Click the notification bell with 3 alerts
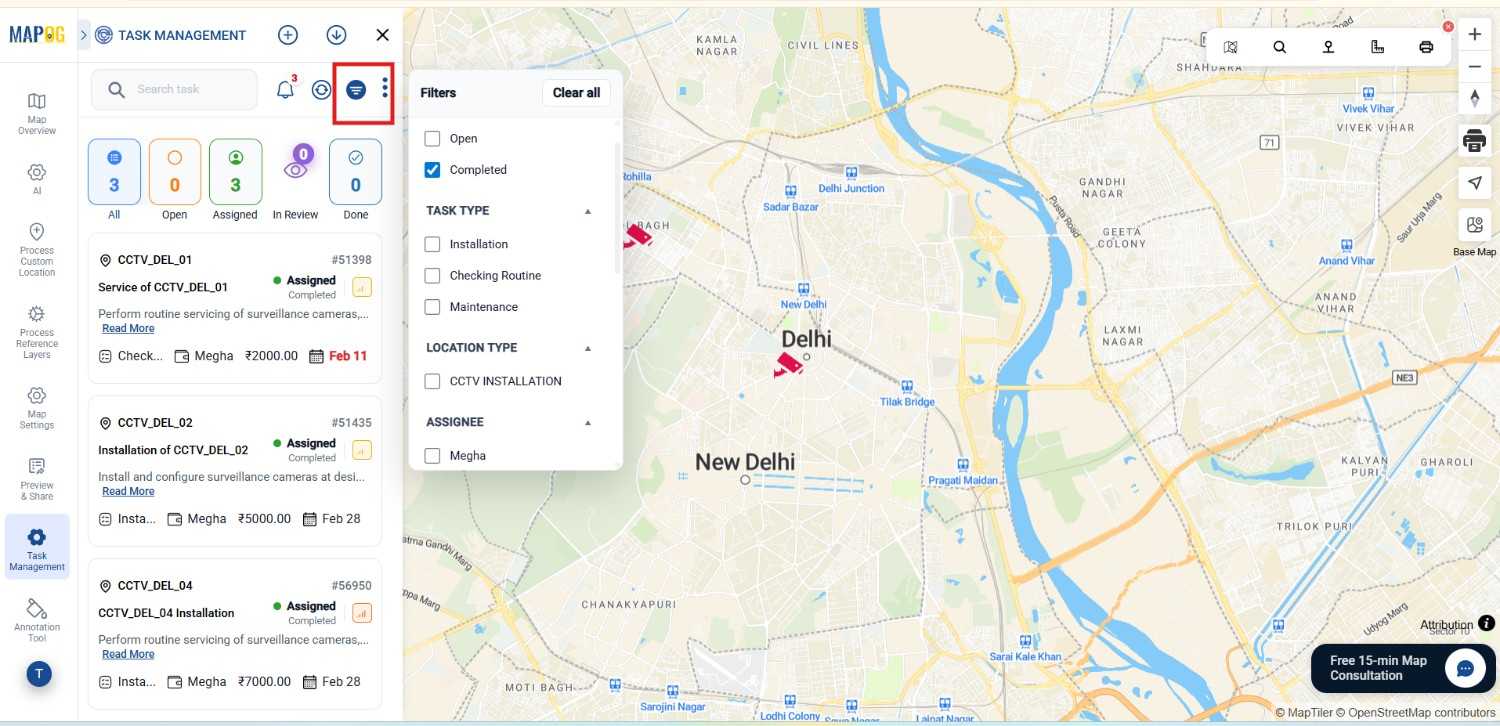1500x726 pixels. [x=284, y=89]
